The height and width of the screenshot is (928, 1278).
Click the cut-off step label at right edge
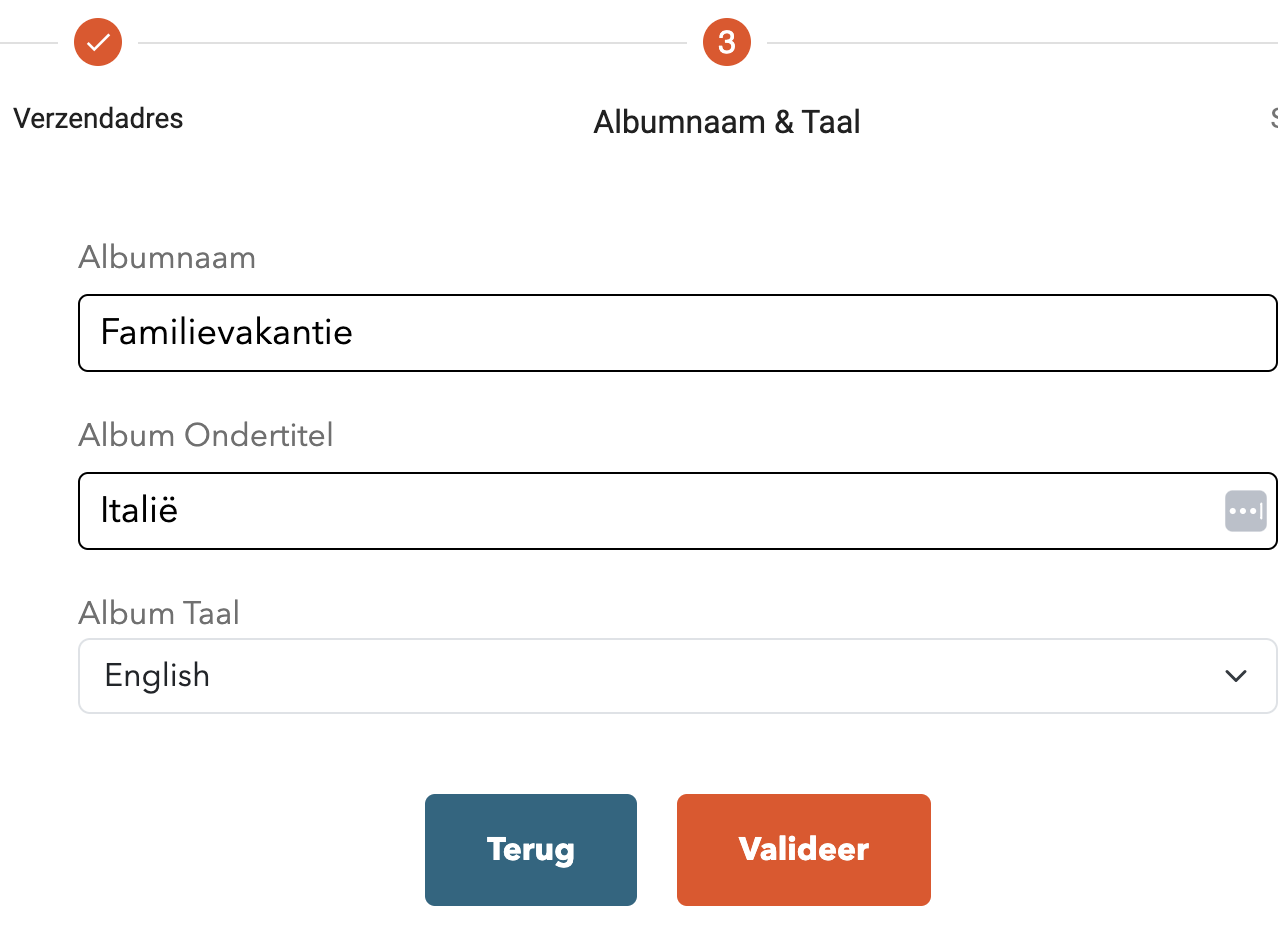1274,118
